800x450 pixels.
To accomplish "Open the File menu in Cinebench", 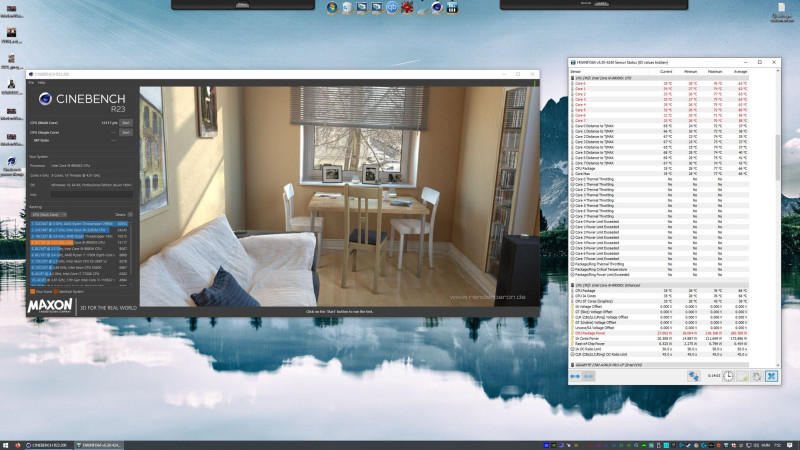I will coord(31,82).
